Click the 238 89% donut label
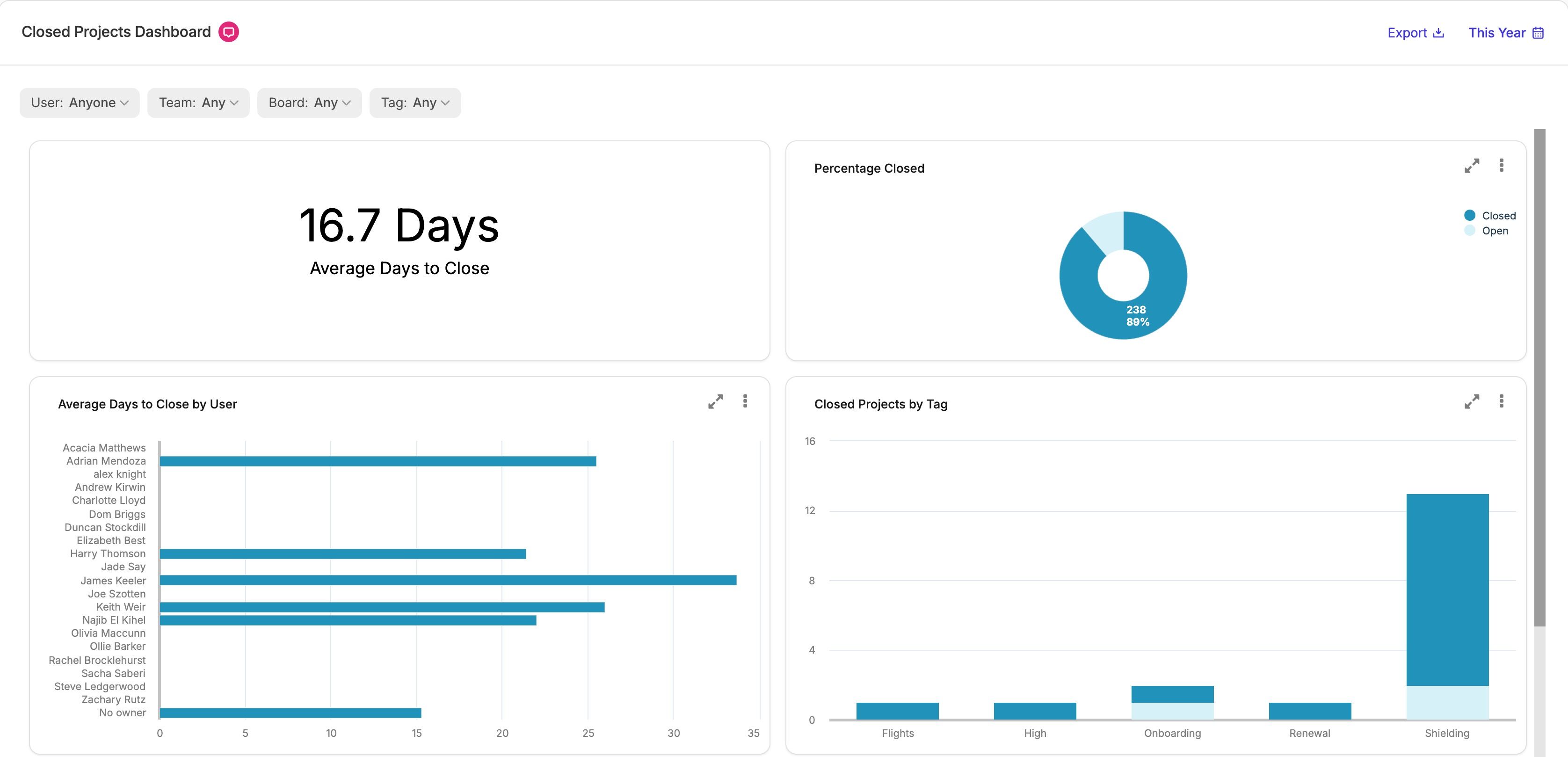 pyautogui.click(x=1137, y=316)
